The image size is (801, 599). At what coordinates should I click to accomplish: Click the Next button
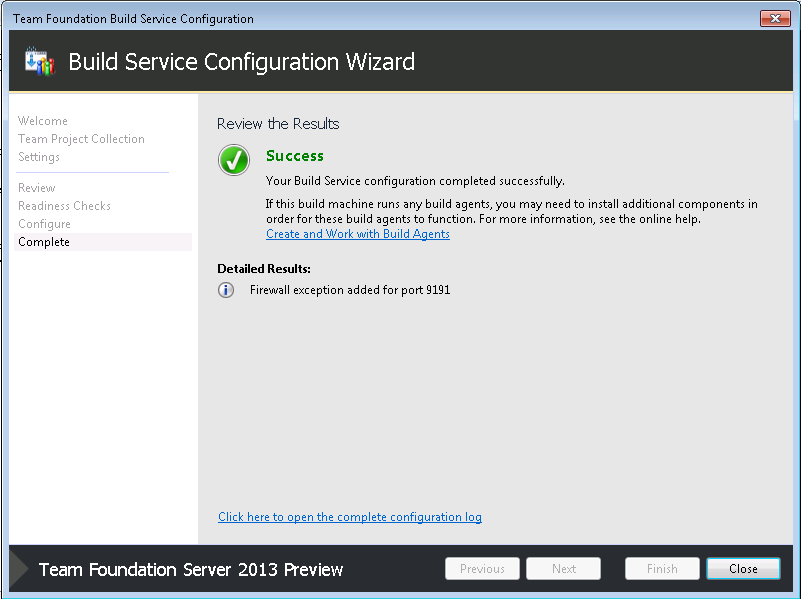[x=564, y=569]
